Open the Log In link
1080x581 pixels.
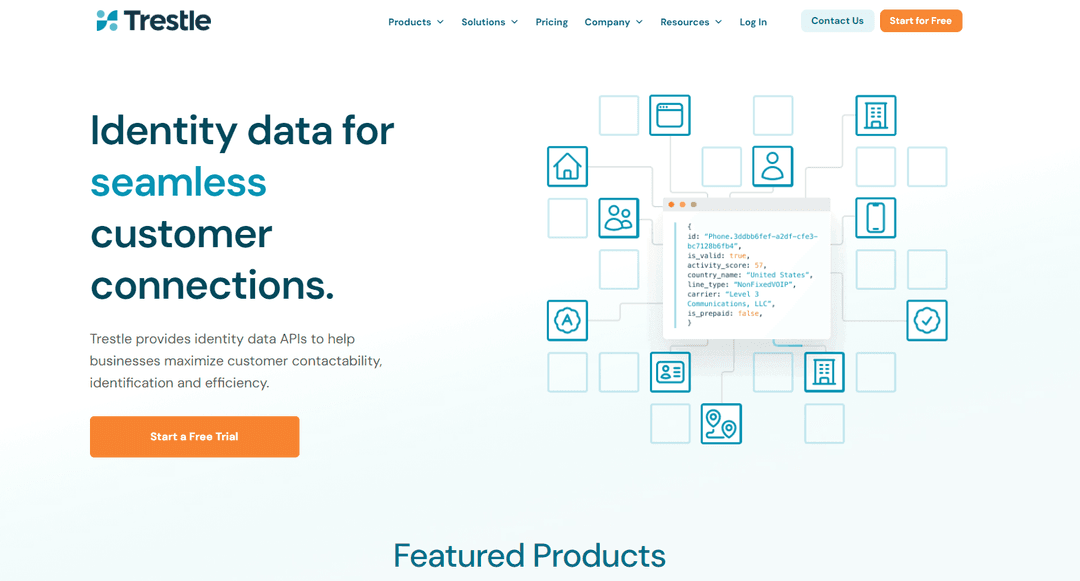753,22
